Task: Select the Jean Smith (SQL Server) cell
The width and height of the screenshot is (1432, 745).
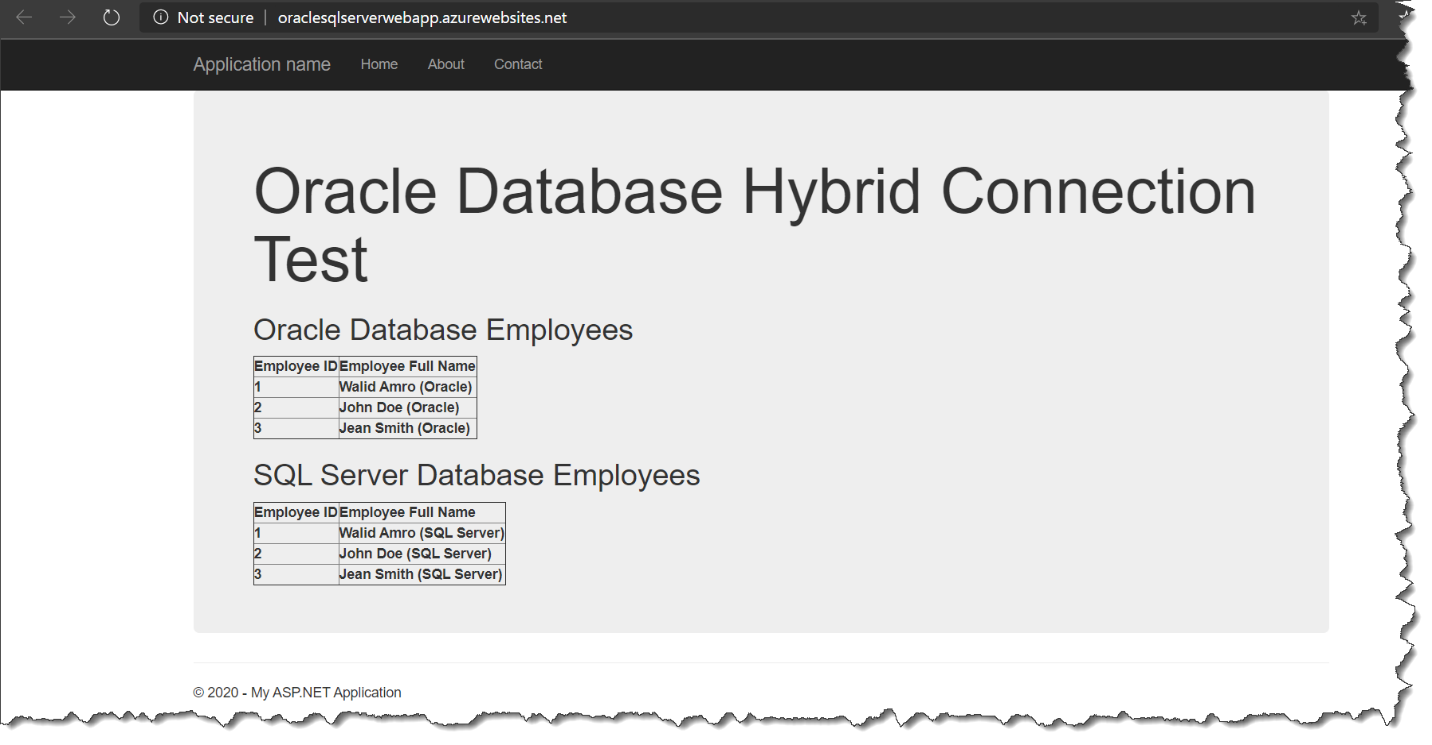Action: coord(420,575)
